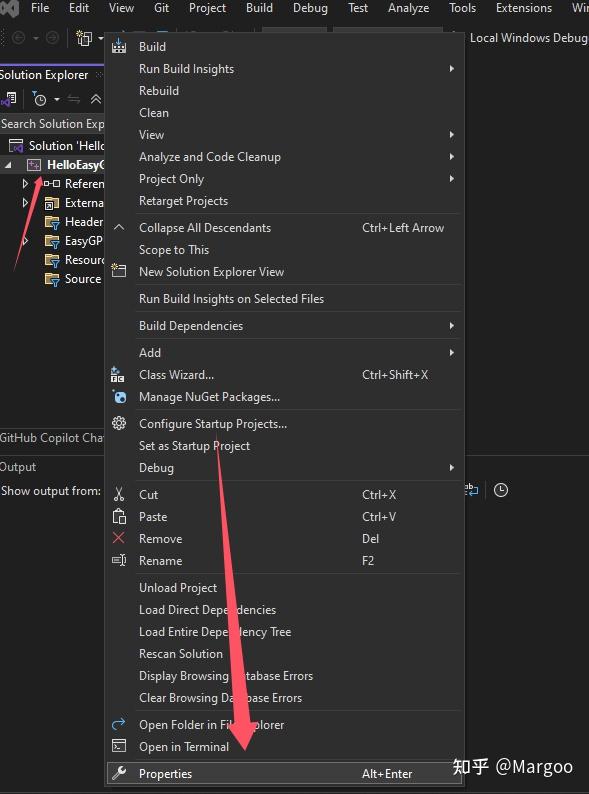Viewport: 589px width, 794px height.
Task: Click Load Entire Dependency Tree
Action: [x=215, y=631]
